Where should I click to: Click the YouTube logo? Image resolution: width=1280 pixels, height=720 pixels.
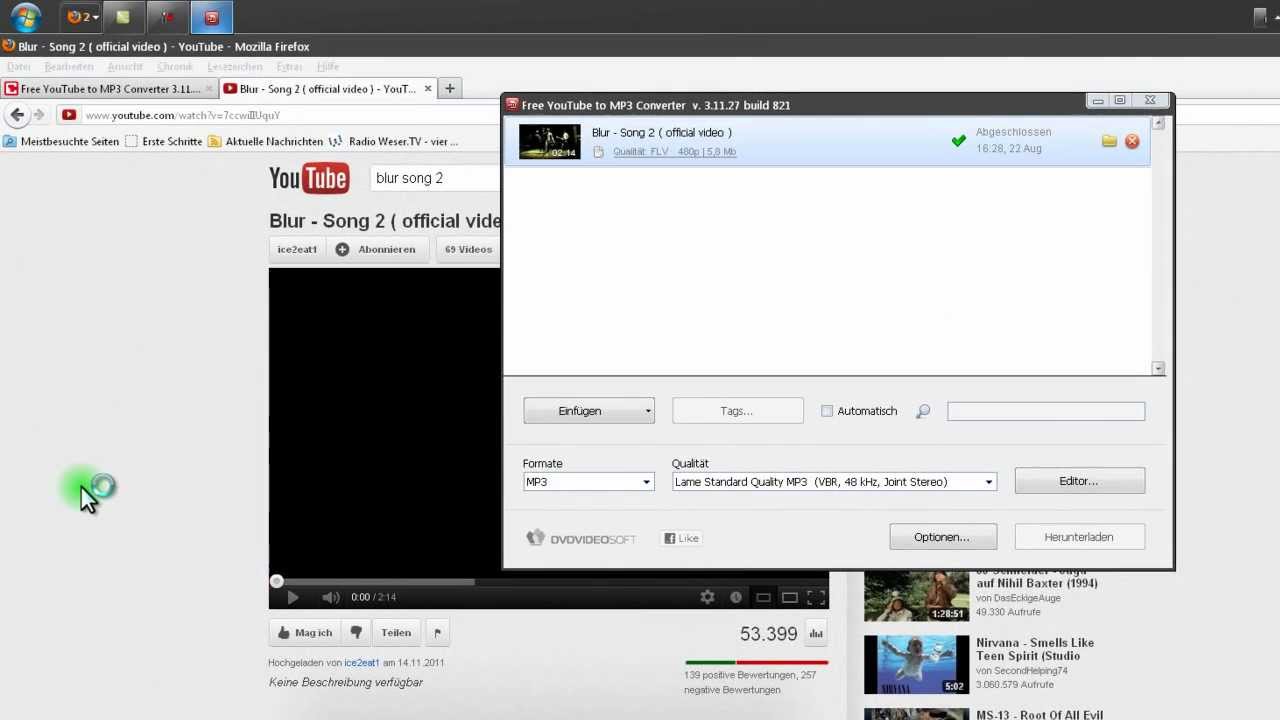[x=309, y=178]
